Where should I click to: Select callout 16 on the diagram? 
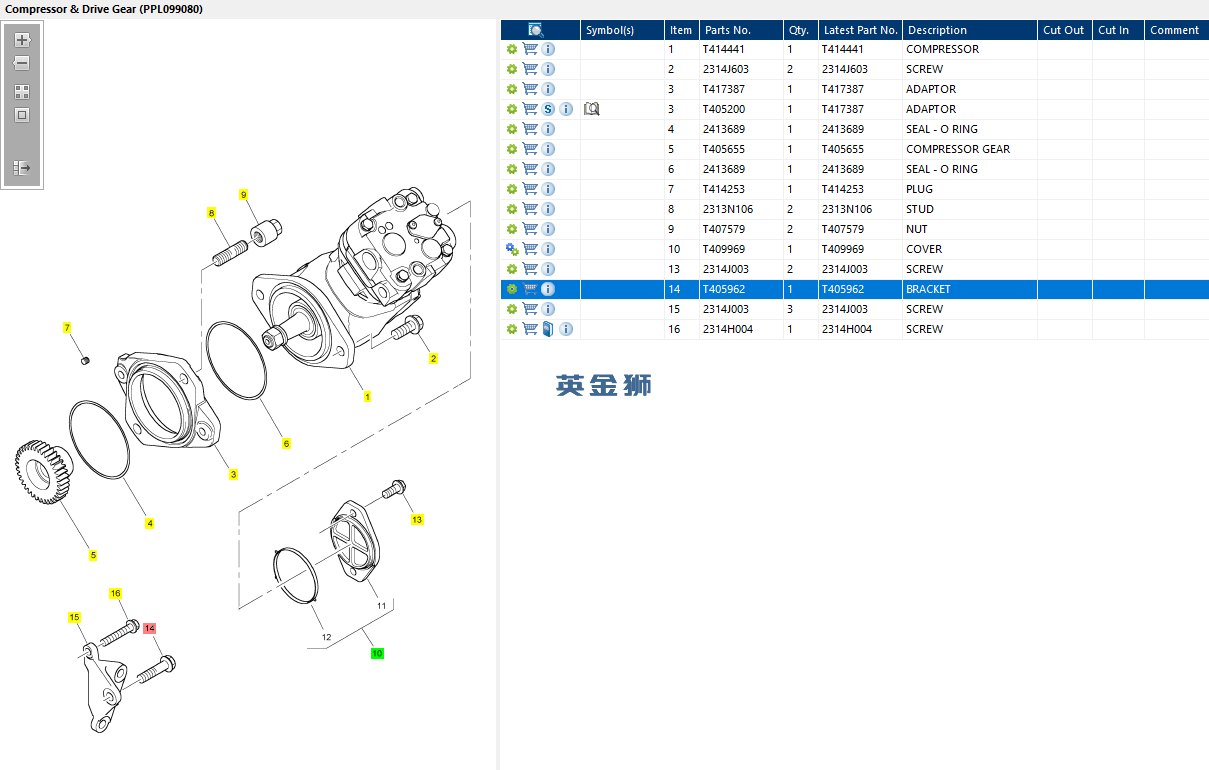coord(115,593)
